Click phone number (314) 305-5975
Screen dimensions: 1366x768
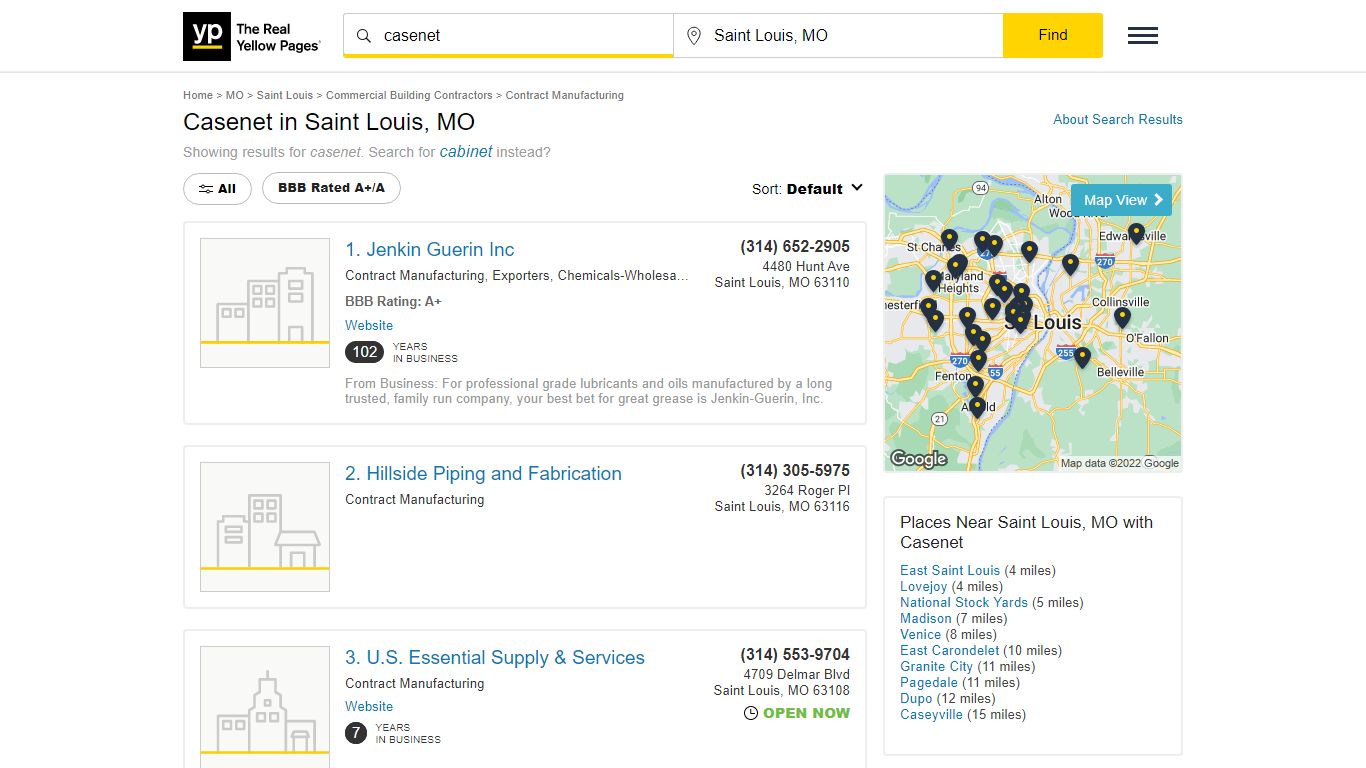pyautogui.click(x=795, y=471)
